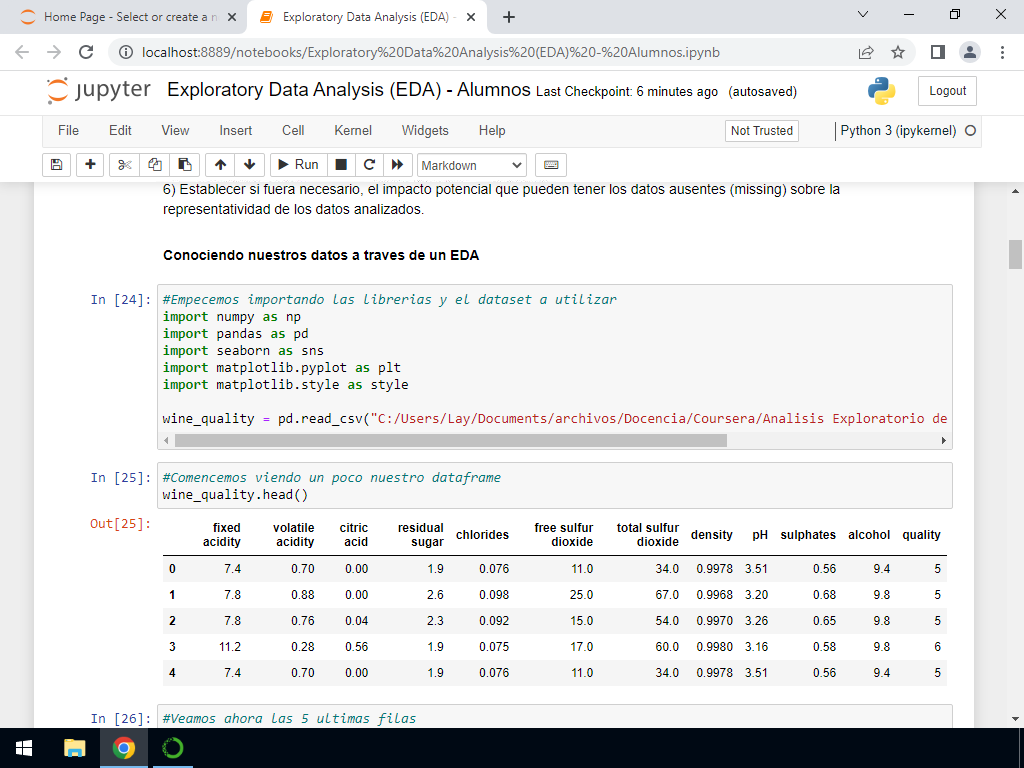Screen dimensions: 1024x768
Task: Click the Run button
Action: point(297,165)
